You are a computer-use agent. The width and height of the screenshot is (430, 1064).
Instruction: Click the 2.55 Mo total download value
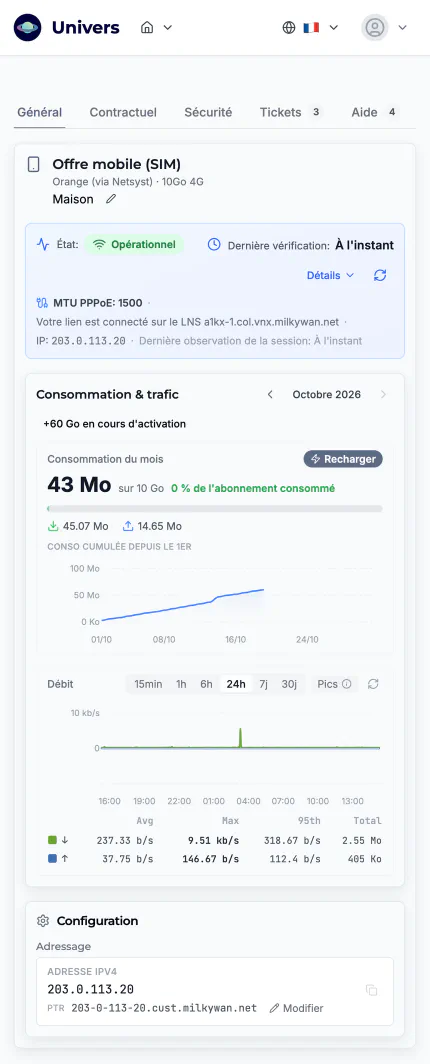pos(362,840)
